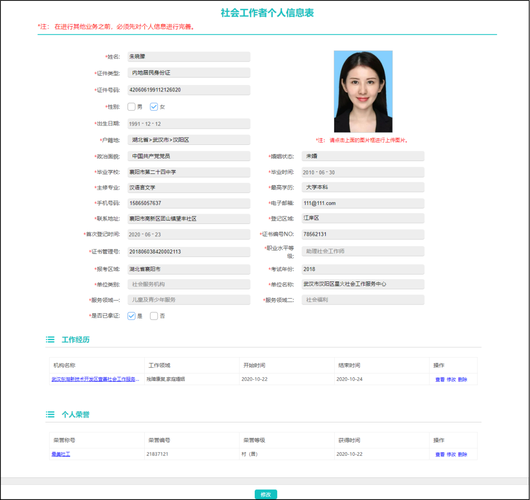Click the 登记区域 field
Image resolution: width=530 pixels, height=500 pixels.
(x=363, y=218)
